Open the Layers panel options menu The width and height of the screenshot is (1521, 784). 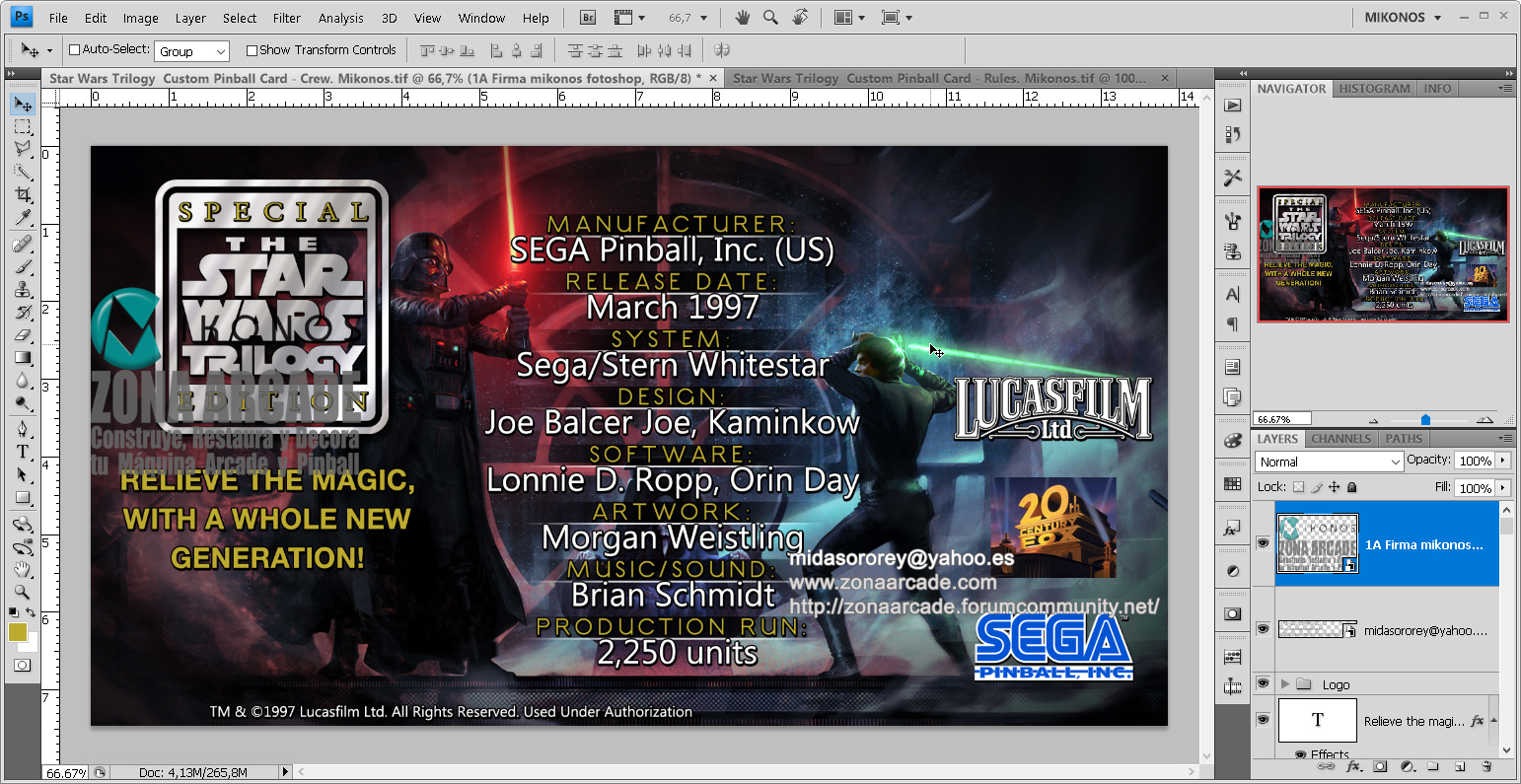[1505, 439]
